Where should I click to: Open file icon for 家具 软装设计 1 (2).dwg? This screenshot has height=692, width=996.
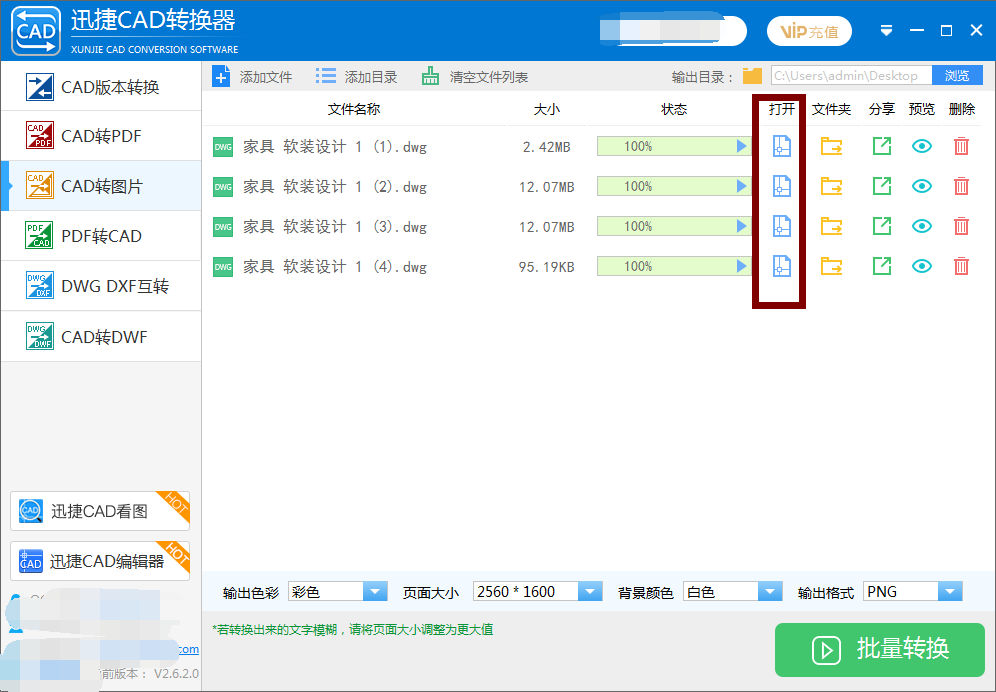tap(781, 187)
